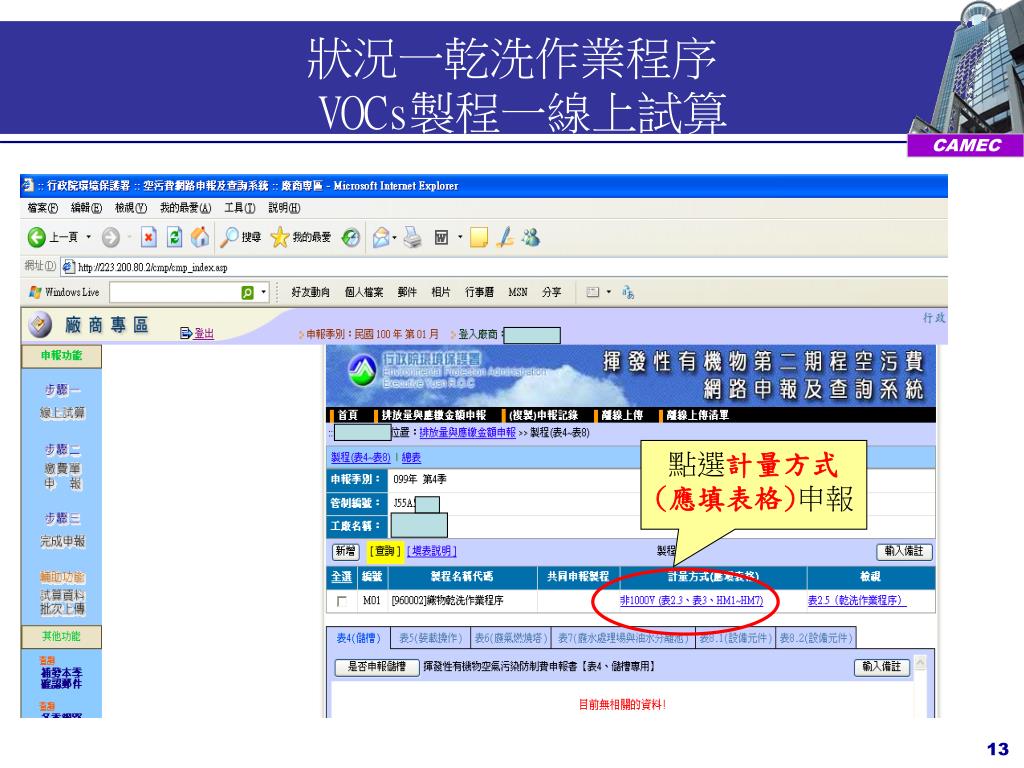
Task: Open the Mail icon dropdown arrow
Action: tap(394, 237)
